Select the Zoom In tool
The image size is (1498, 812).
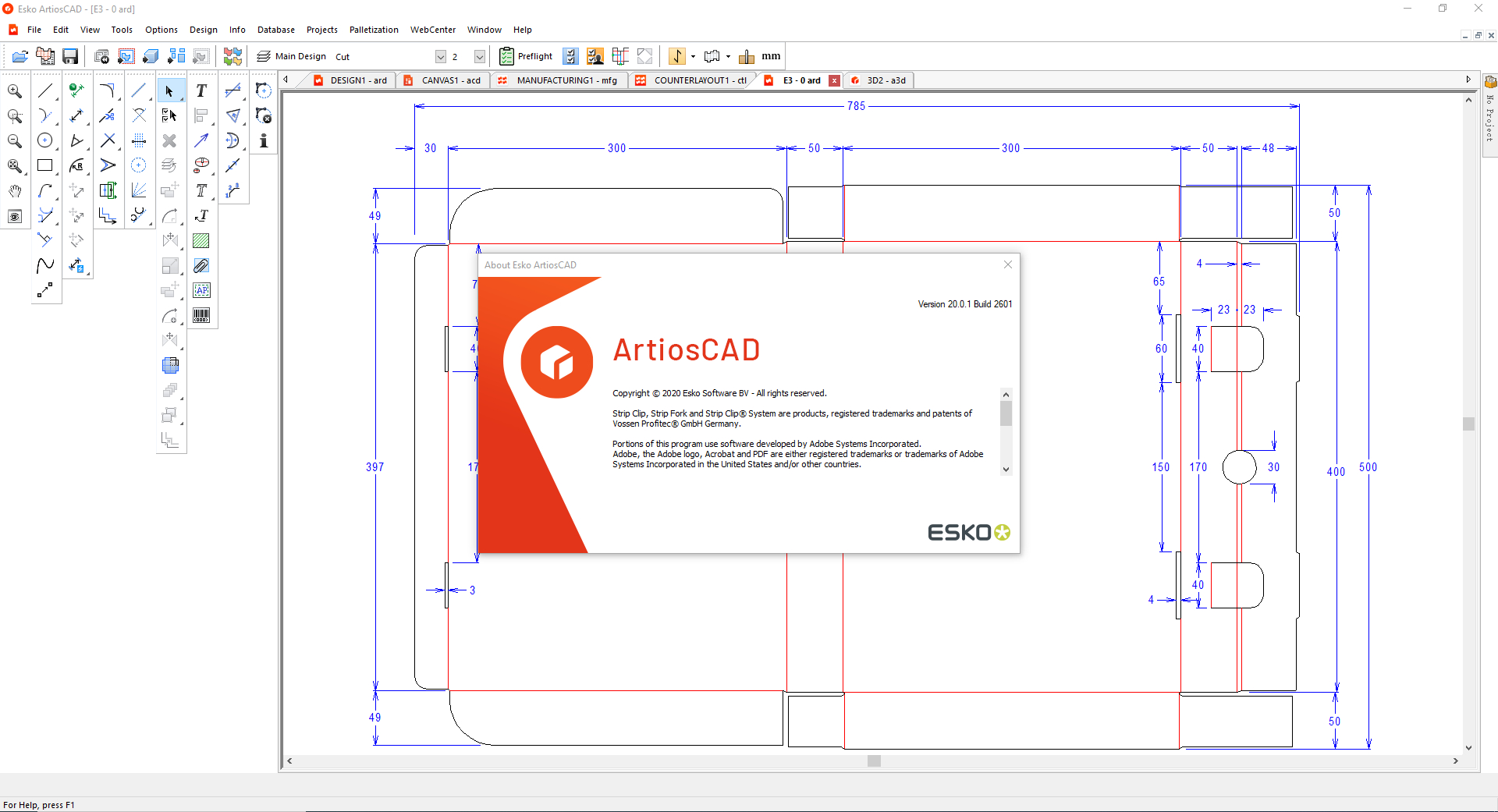(x=15, y=90)
